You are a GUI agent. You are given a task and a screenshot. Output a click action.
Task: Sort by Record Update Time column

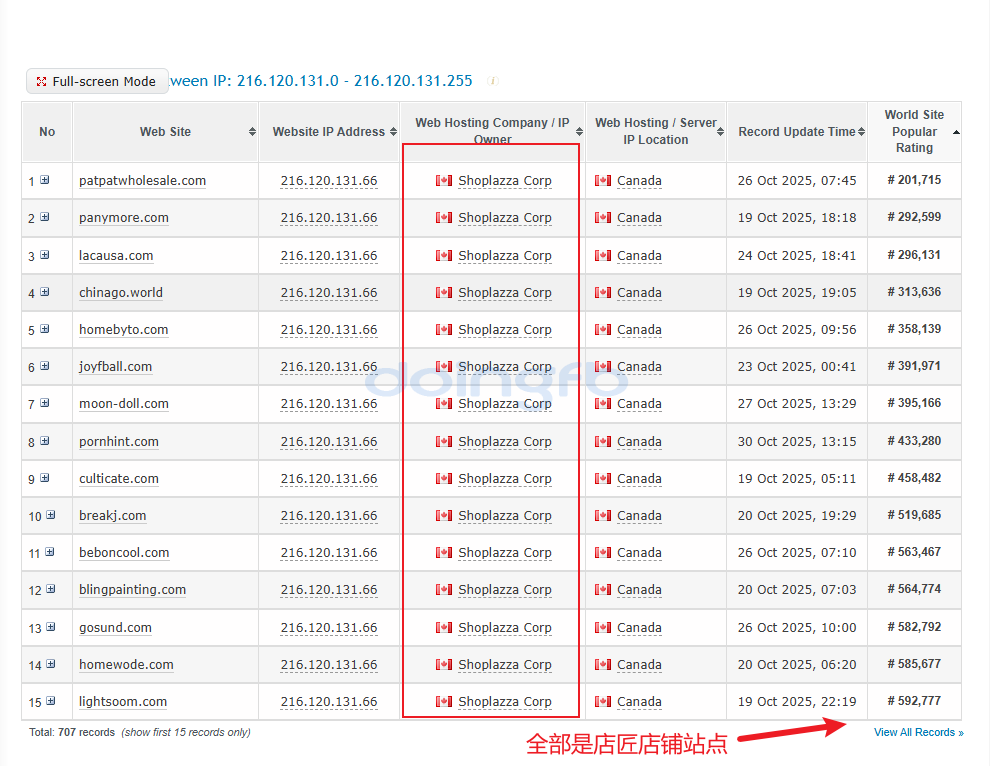click(861, 132)
